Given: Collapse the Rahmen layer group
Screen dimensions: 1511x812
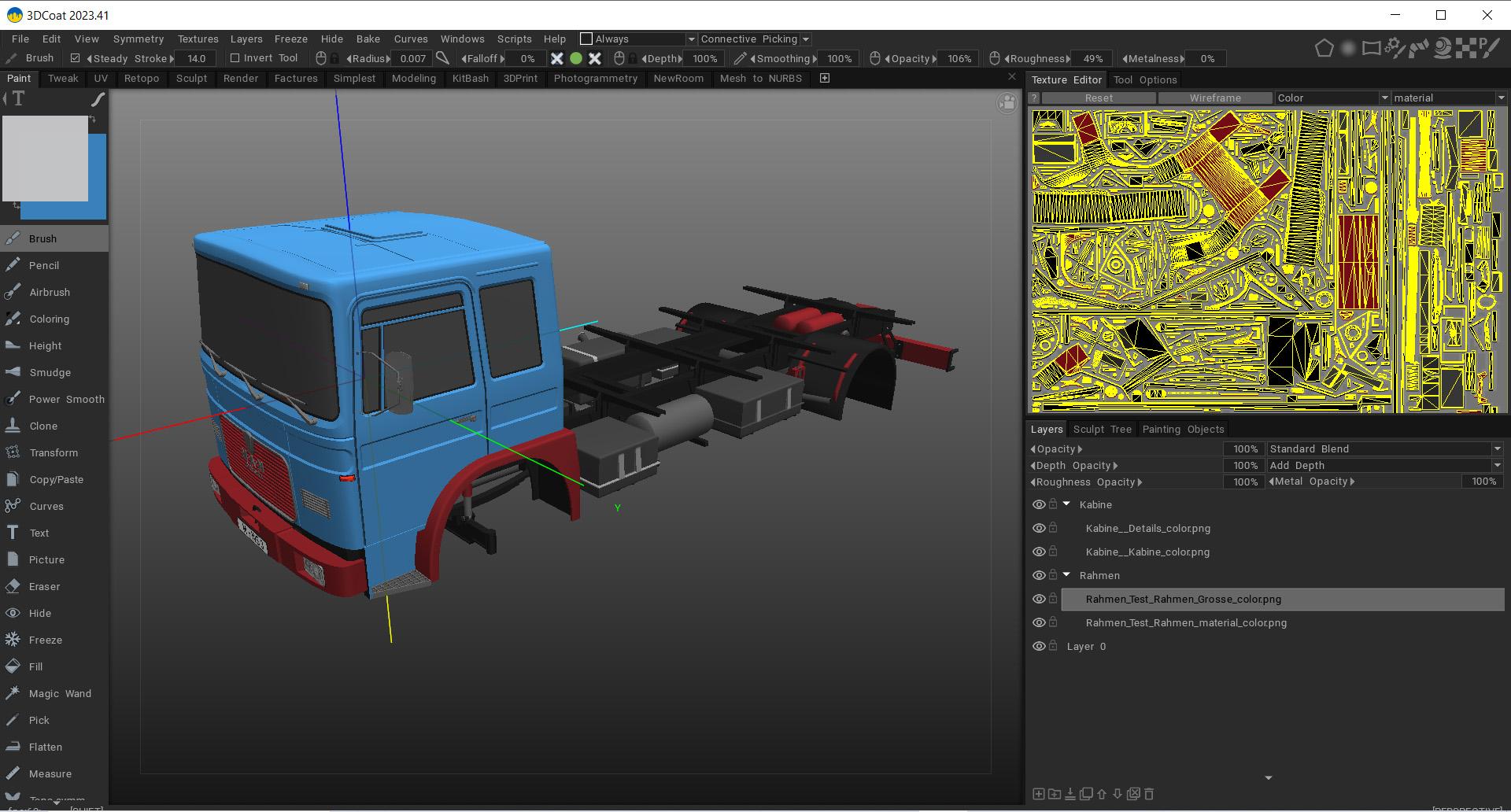Looking at the screenshot, I should (1066, 575).
